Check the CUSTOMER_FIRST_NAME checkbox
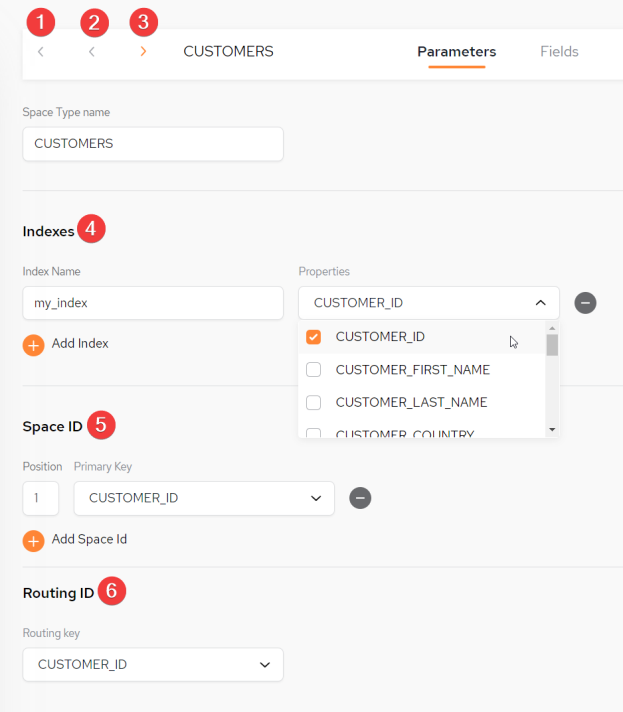The height and width of the screenshot is (712, 623). point(313,370)
